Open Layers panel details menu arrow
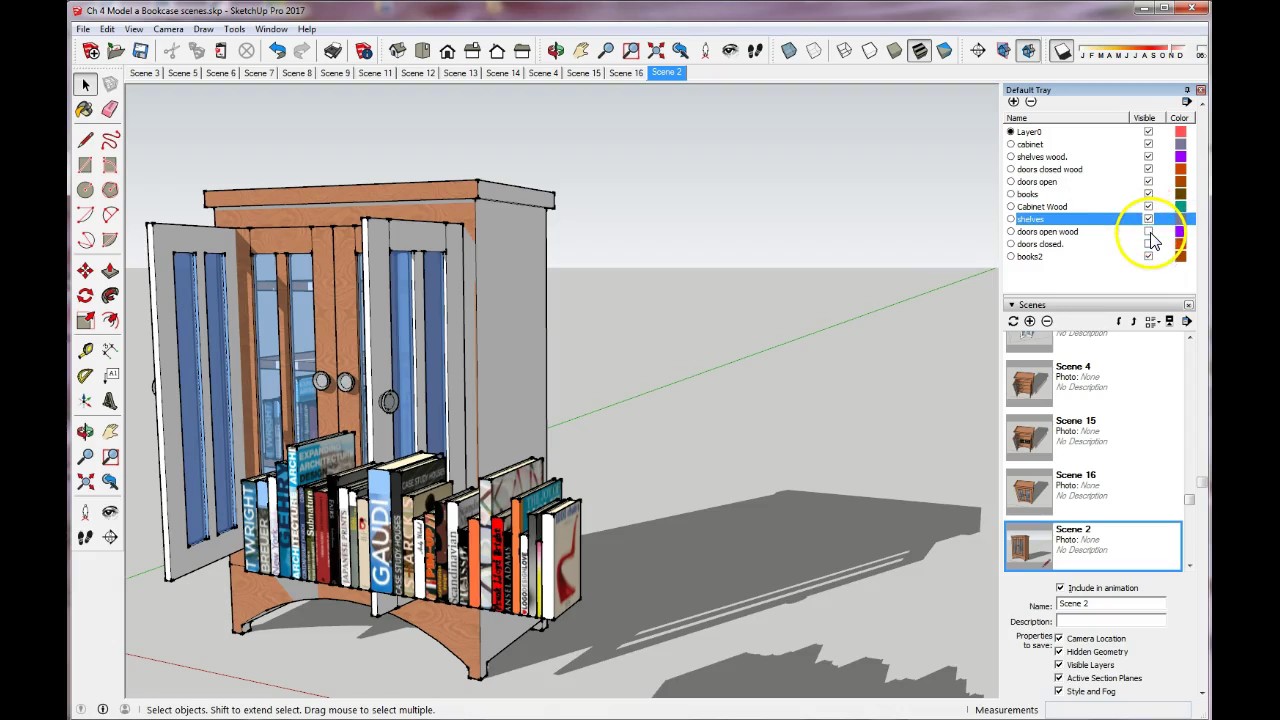 click(1187, 102)
